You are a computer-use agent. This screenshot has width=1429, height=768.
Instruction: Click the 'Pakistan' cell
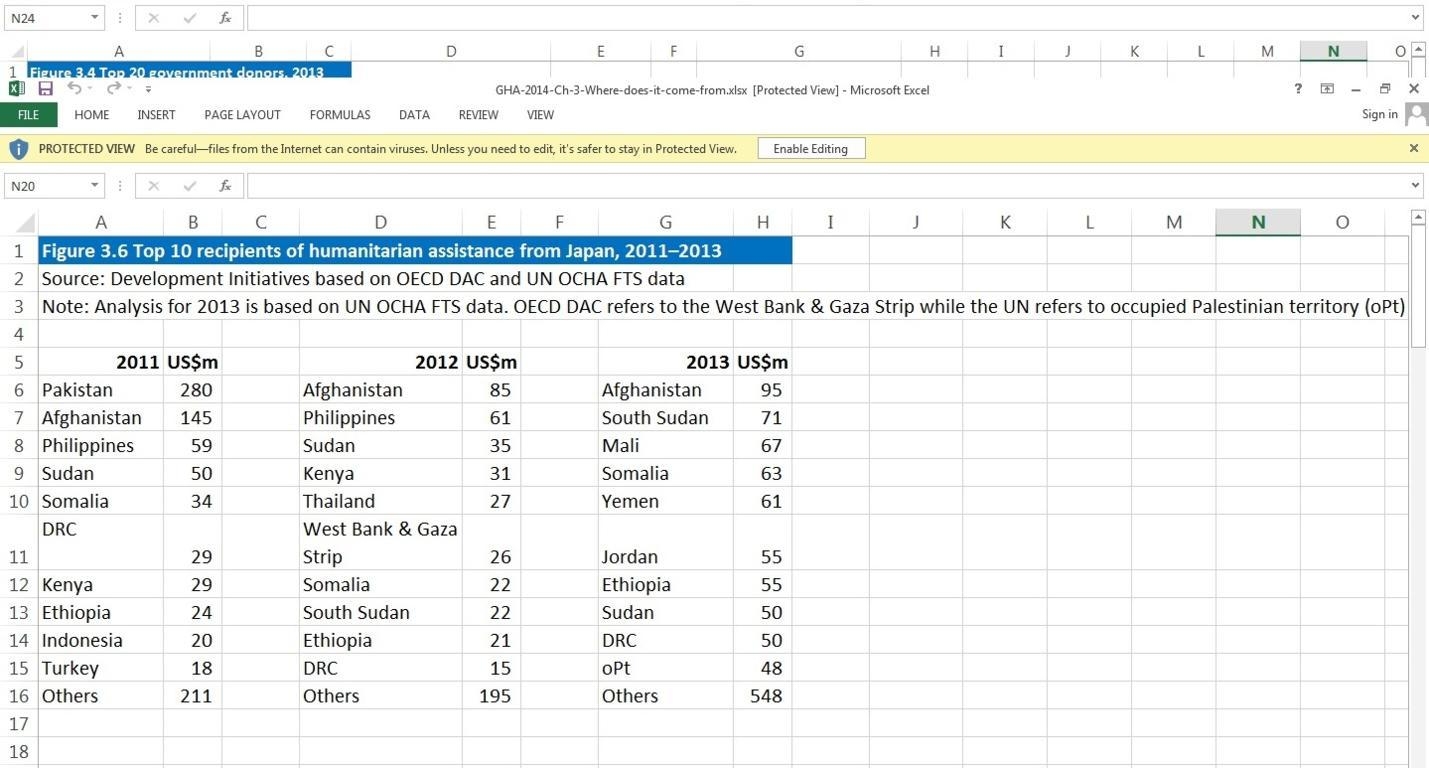101,390
